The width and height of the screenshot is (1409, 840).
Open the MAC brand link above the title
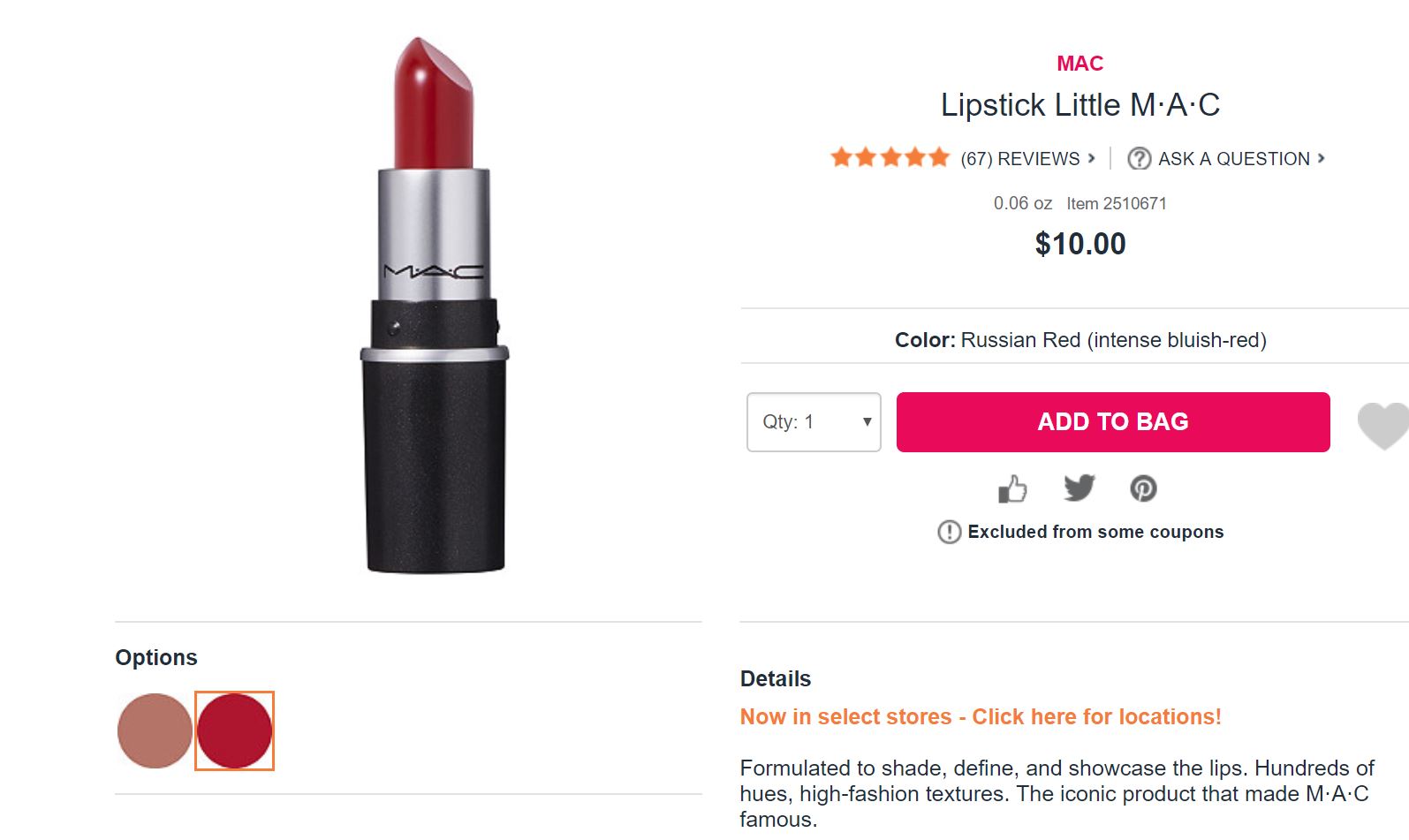click(x=1079, y=64)
